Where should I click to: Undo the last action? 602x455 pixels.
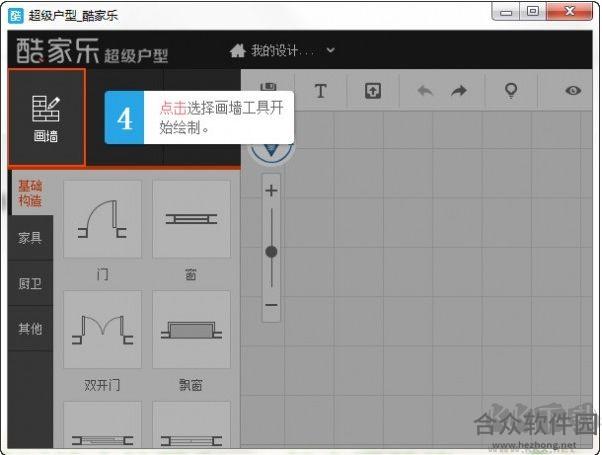425,91
